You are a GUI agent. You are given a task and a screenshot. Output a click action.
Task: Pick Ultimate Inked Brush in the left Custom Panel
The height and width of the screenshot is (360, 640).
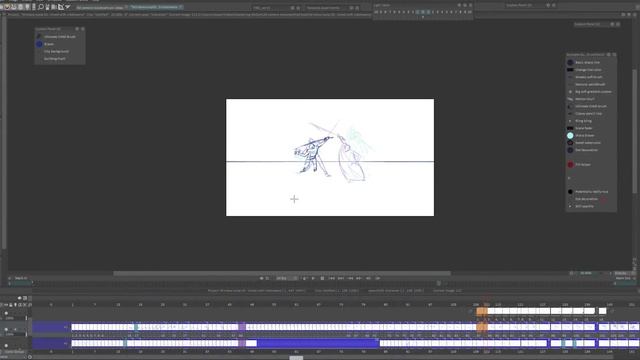click(x=60, y=37)
